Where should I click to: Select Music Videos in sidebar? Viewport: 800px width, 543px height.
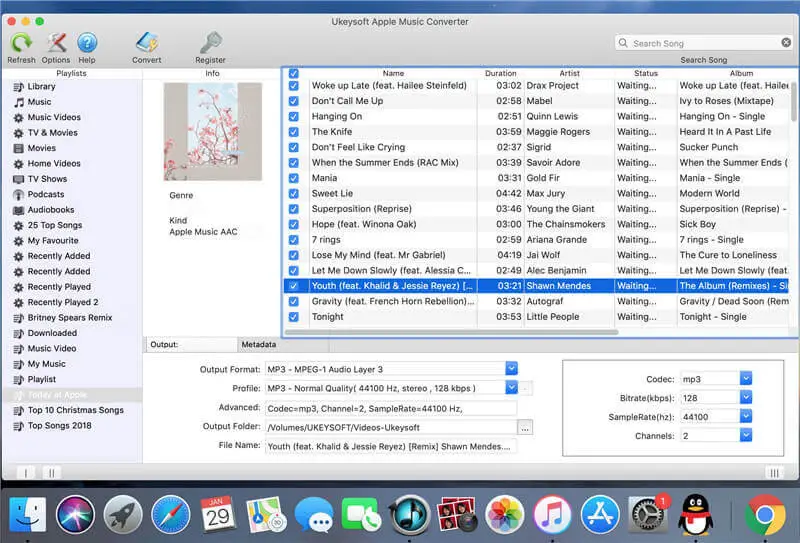coord(54,117)
